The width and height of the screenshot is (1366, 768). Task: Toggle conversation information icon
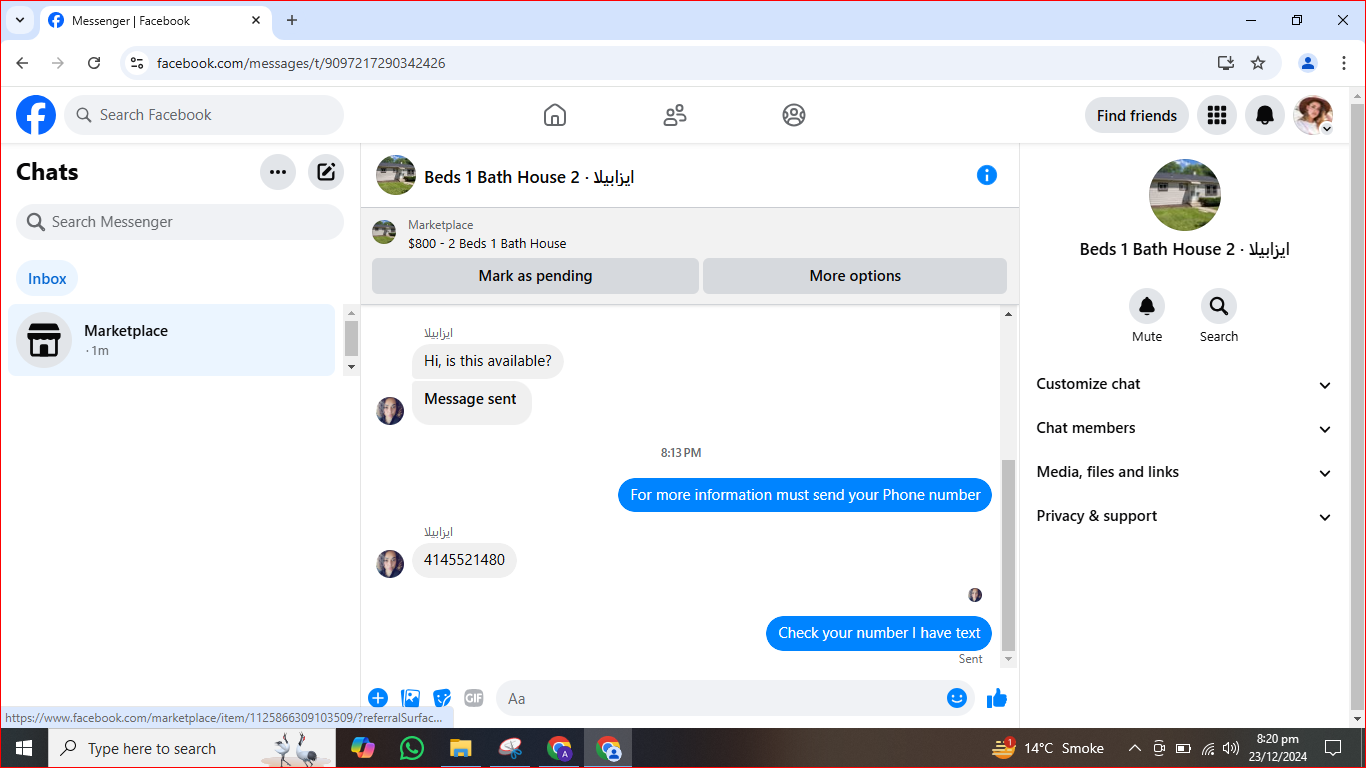point(987,175)
